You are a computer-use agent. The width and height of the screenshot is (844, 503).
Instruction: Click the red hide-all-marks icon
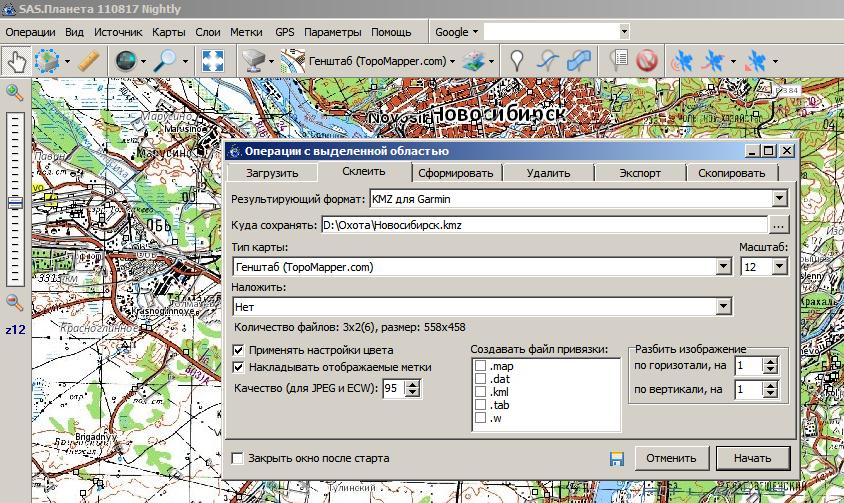[647, 61]
